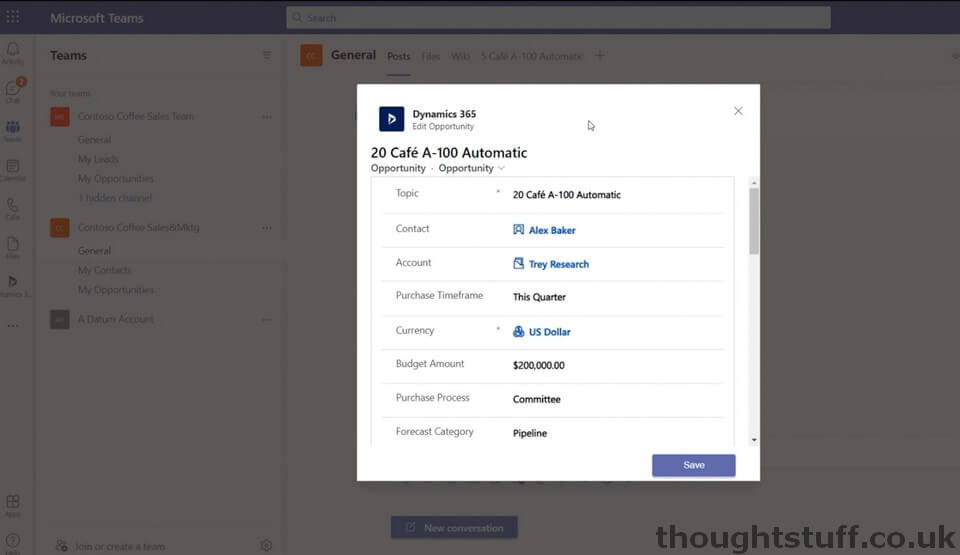Start a New conversation
Image resolution: width=960 pixels, height=555 pixels.
454,527
